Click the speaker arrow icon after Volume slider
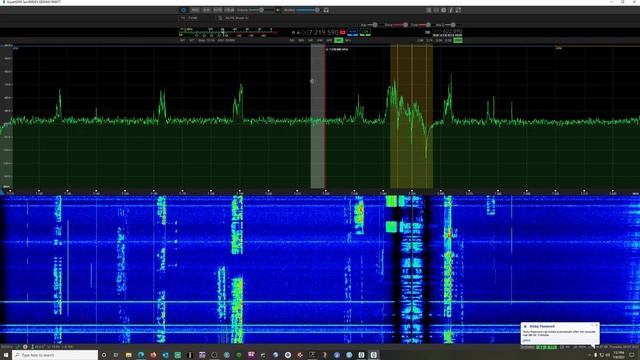The width and height of the screenshot is (640, 360). point(278,10)
